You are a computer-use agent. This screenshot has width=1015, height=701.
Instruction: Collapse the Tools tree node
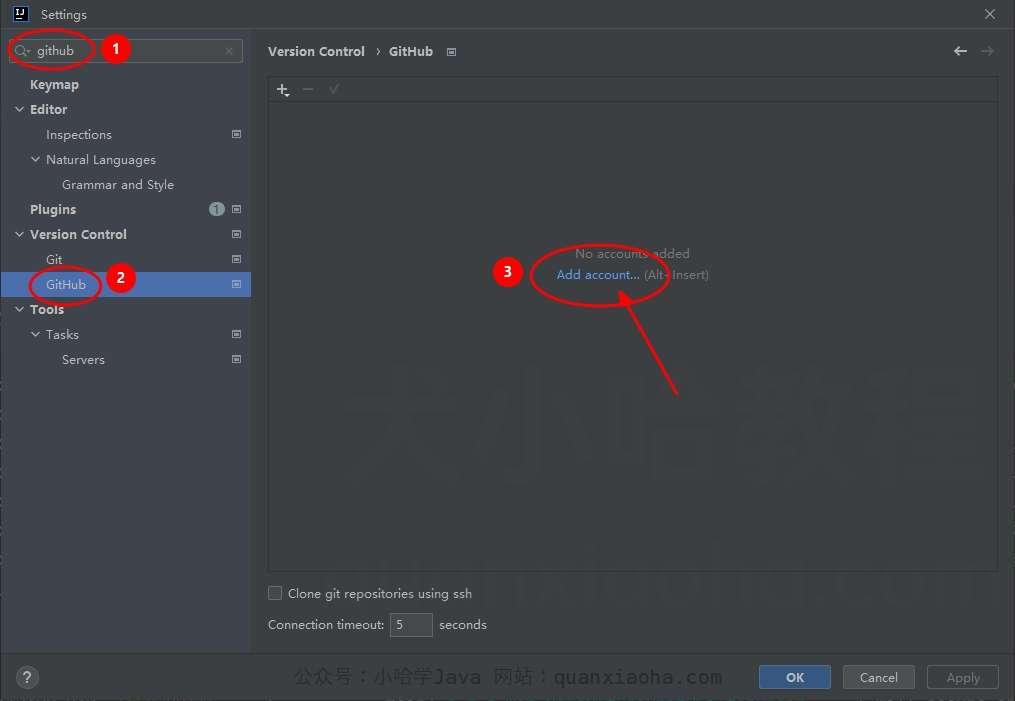tap(19, 309)
